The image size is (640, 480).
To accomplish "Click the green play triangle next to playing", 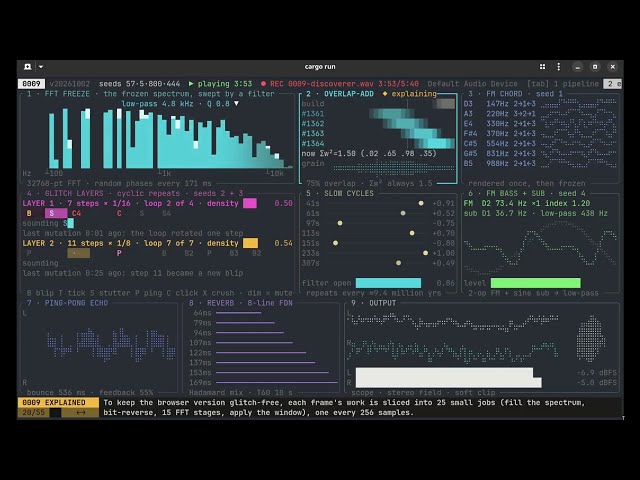I will coord(191,84).
